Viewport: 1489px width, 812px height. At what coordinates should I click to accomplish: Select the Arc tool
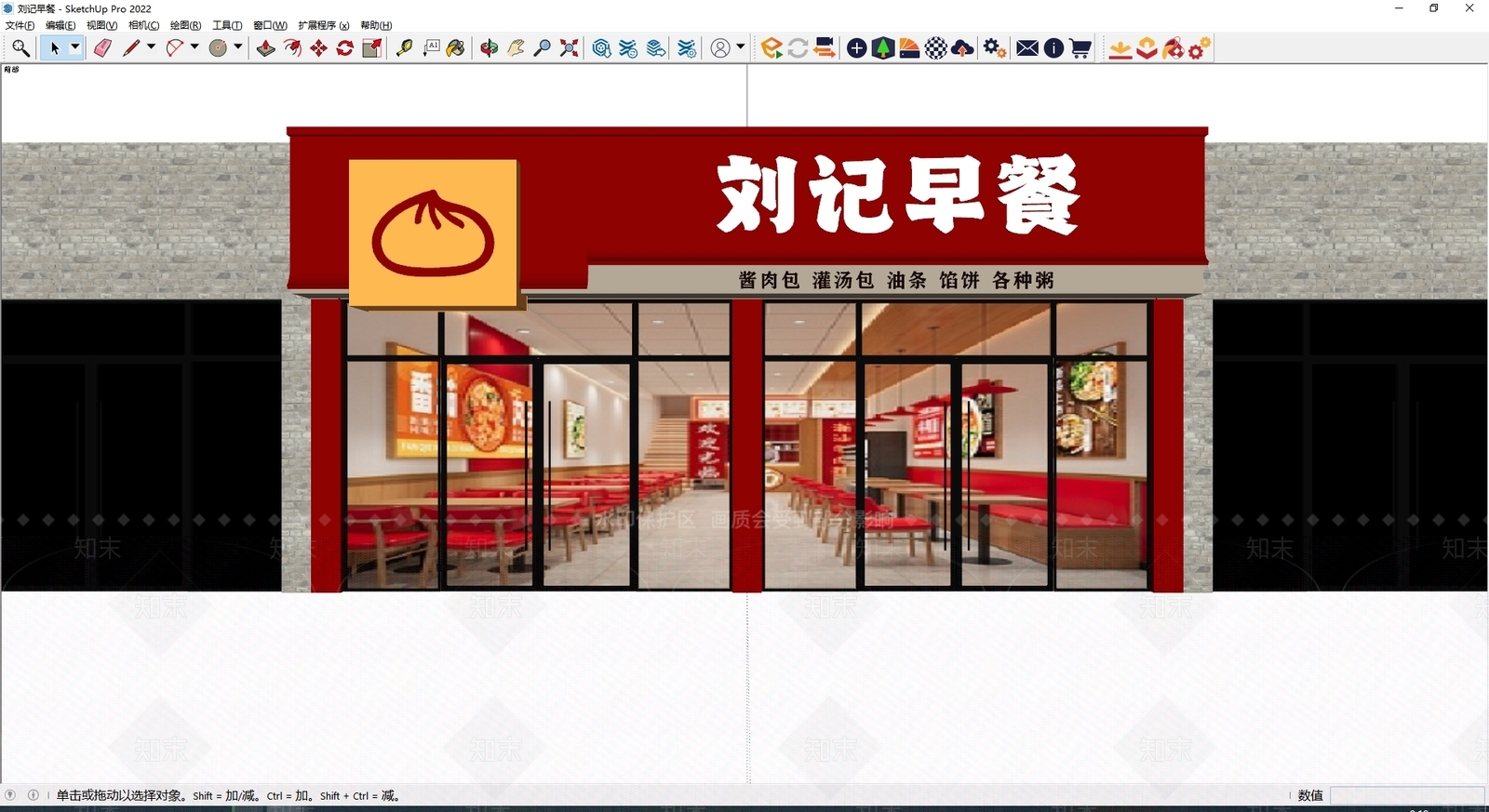(174, 48)
